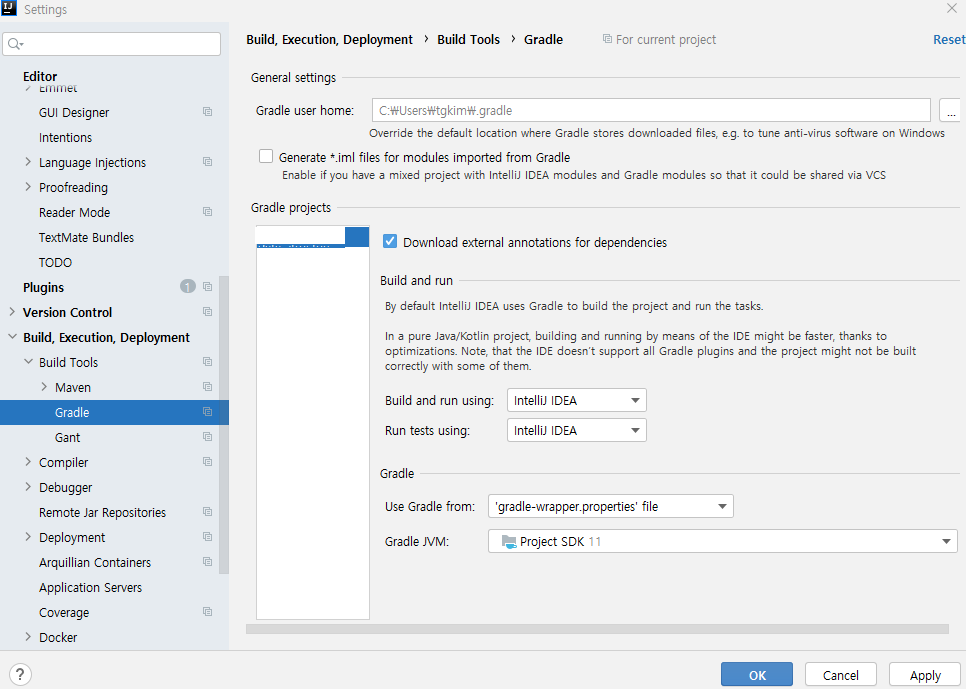This screenshot has width=966, height=689.
Task: Click the project-level icon beside GUI Designer
Action: (208, 112)
